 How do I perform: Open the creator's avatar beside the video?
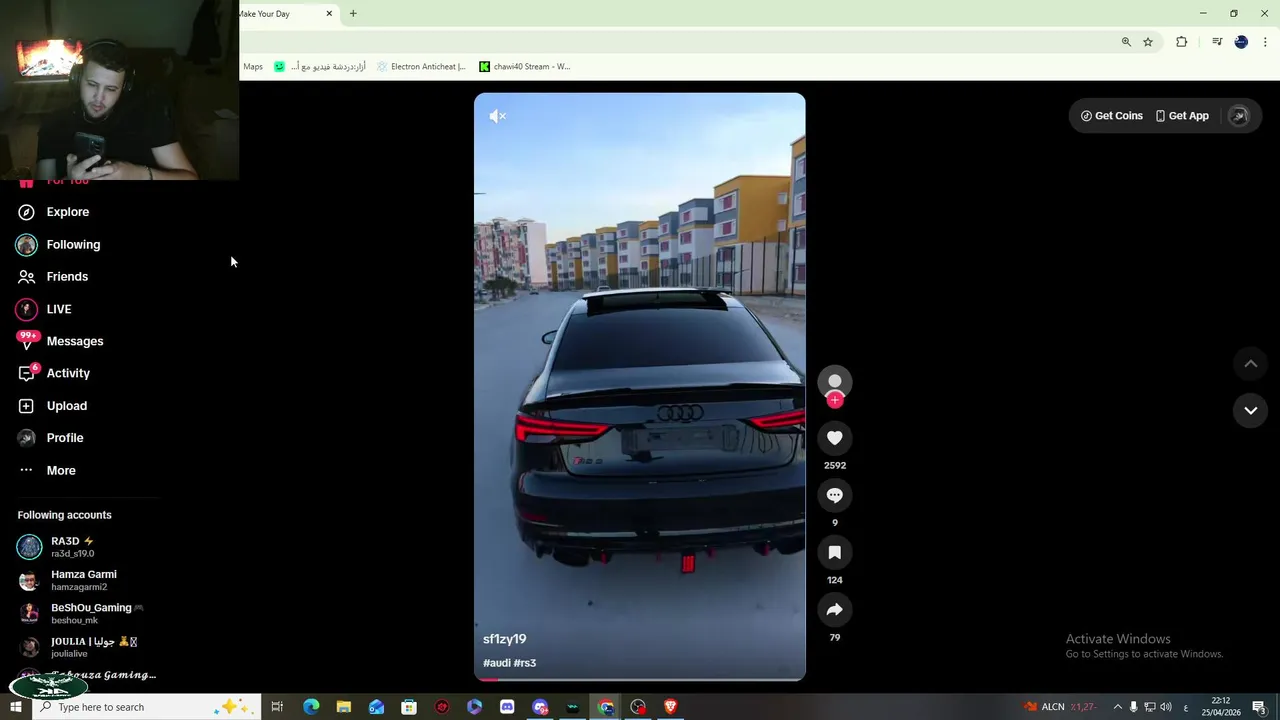tap(835, 381)
